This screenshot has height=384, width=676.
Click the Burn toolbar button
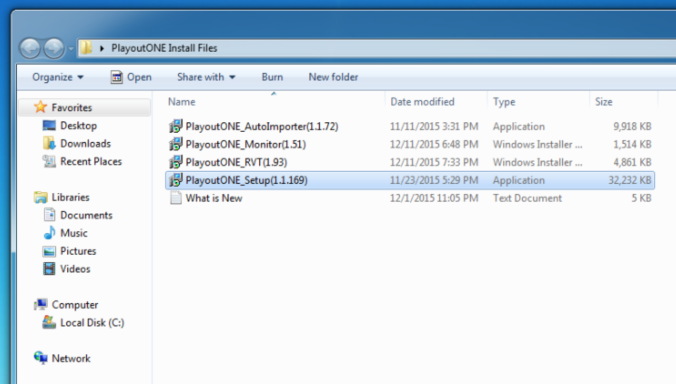272,77
